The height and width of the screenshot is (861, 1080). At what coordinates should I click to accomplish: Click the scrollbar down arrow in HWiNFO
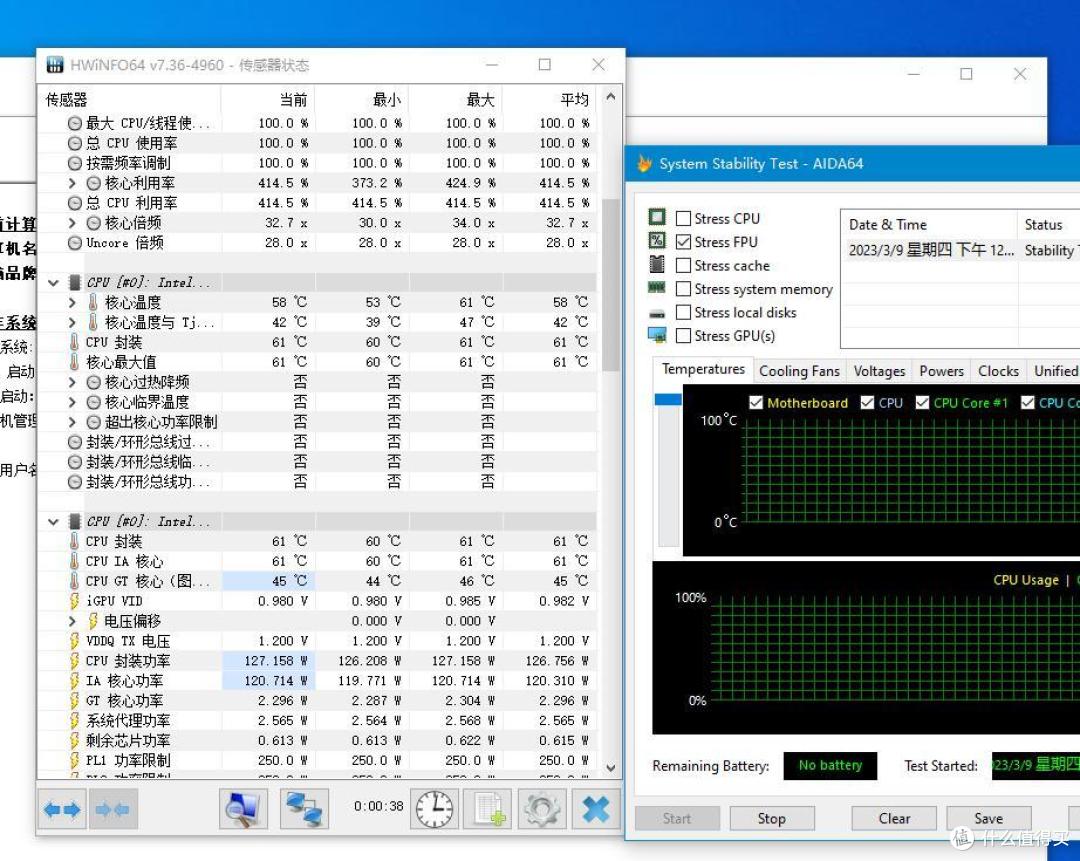click(610, 767)
